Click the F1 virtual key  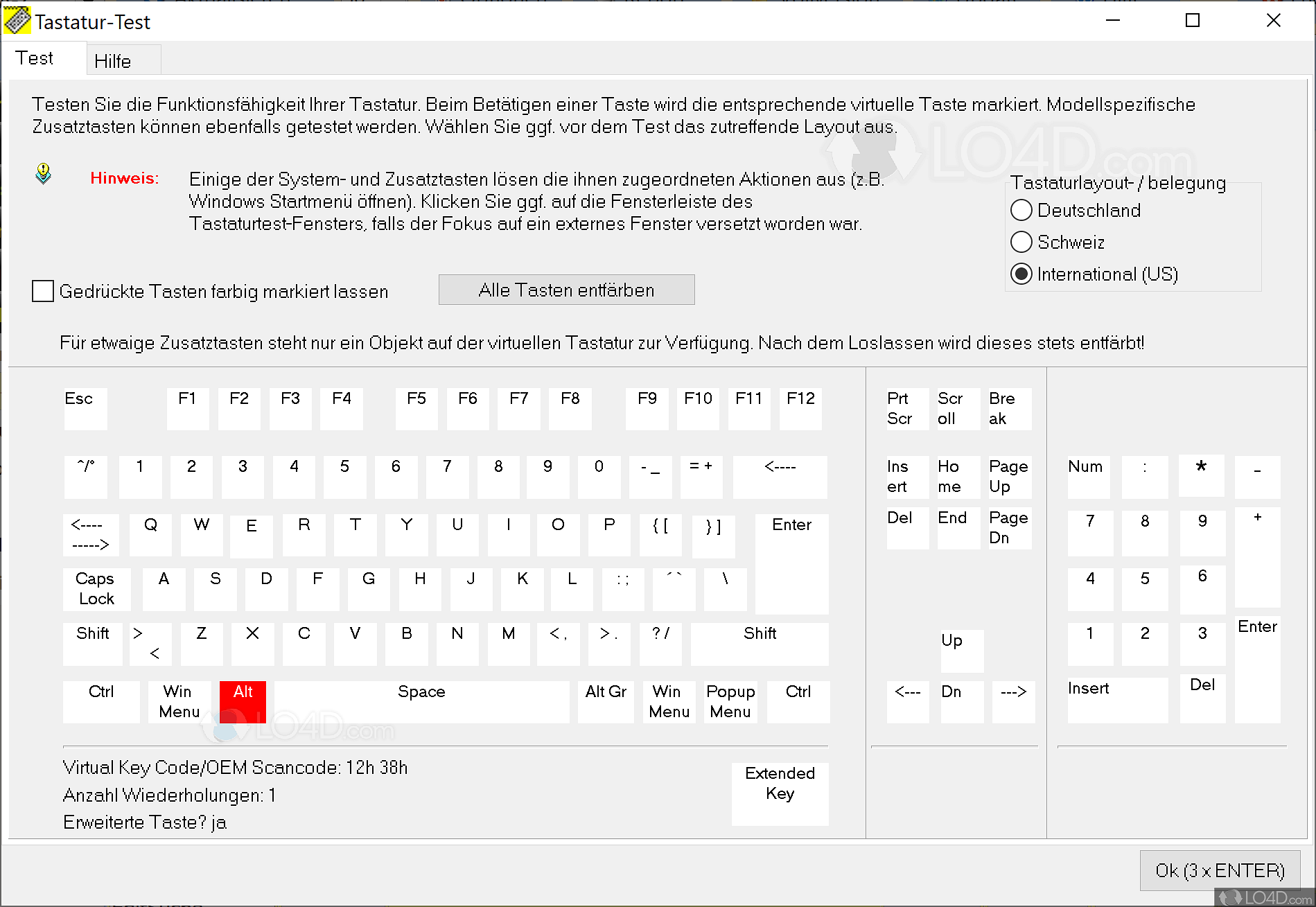tap(188, 409)
